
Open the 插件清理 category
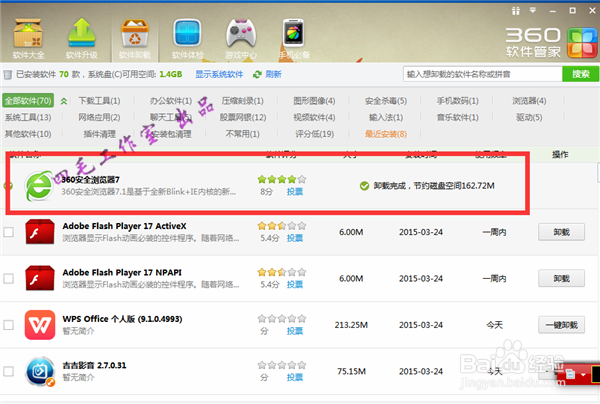pos(99,134)
